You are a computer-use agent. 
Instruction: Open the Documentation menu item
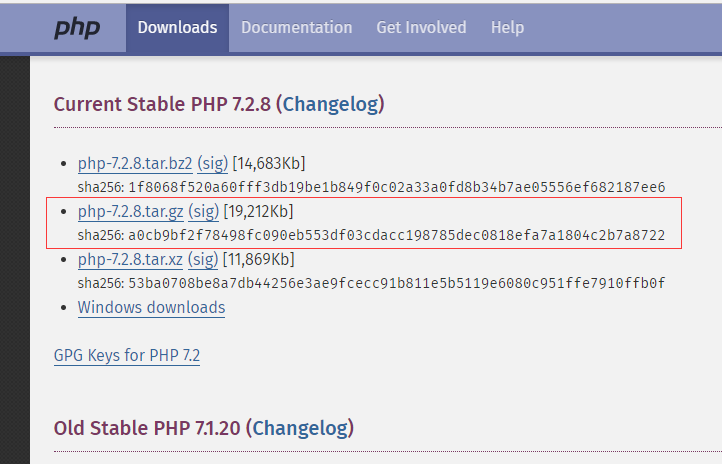[x=297, y=28]
